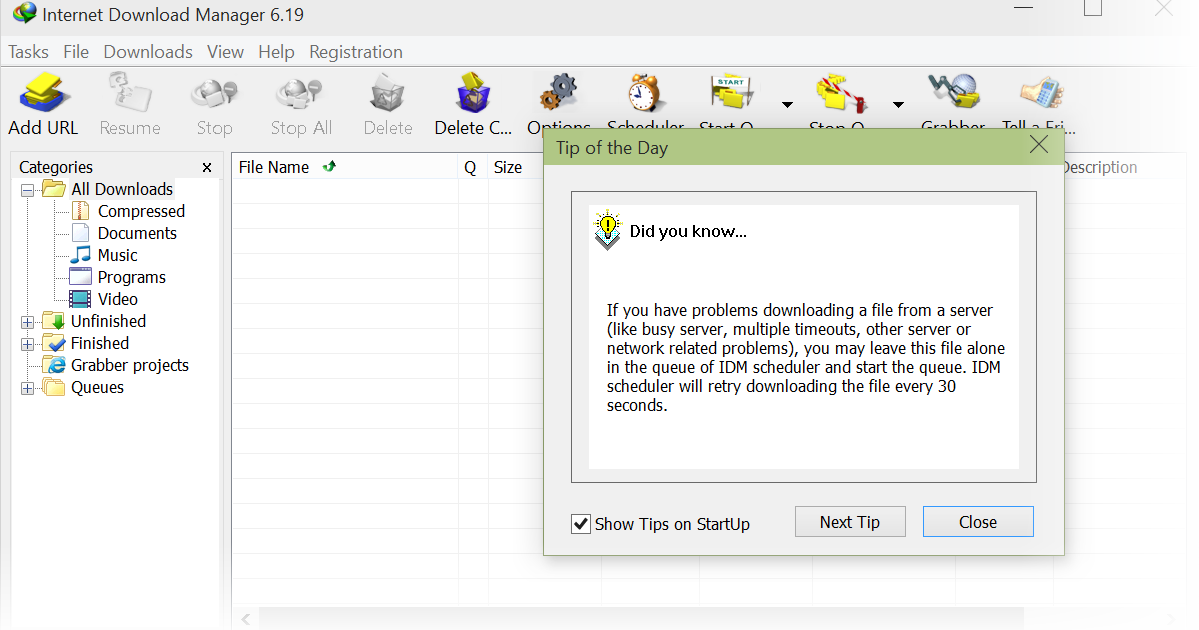This screenshot has width=1199, height=630.
Task: Collapse the All Downloads tree node
Action: [x=28, y=190]
